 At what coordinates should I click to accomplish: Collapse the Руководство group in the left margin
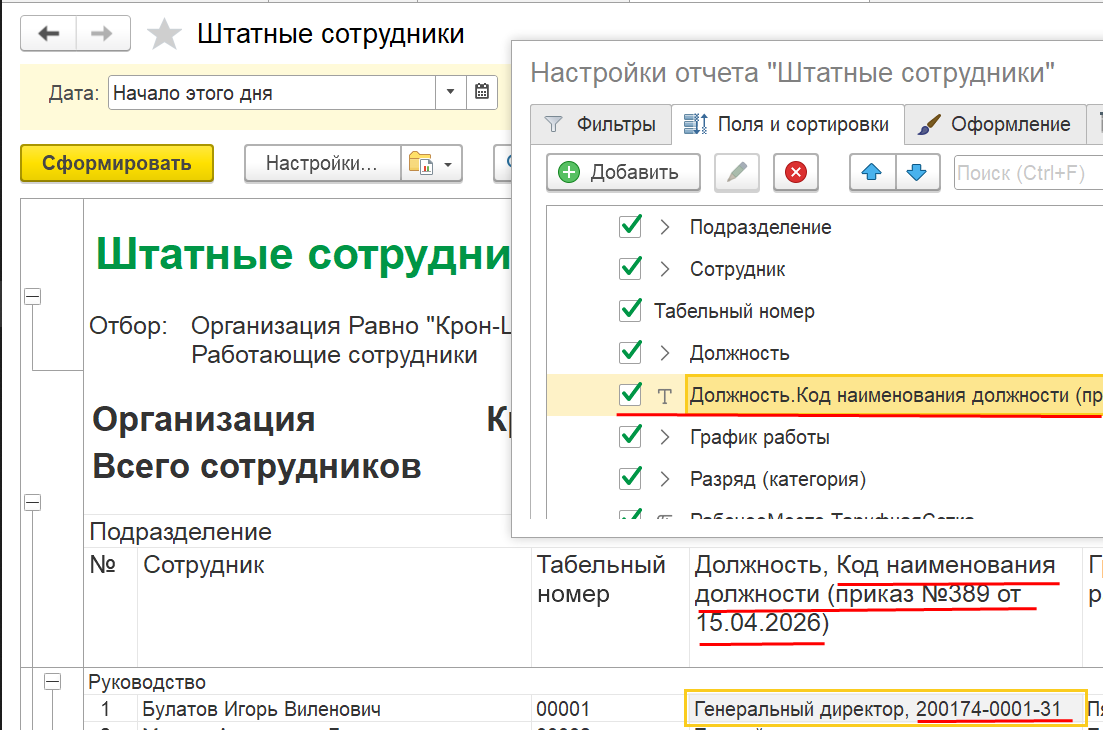click(x=52, y=681)
